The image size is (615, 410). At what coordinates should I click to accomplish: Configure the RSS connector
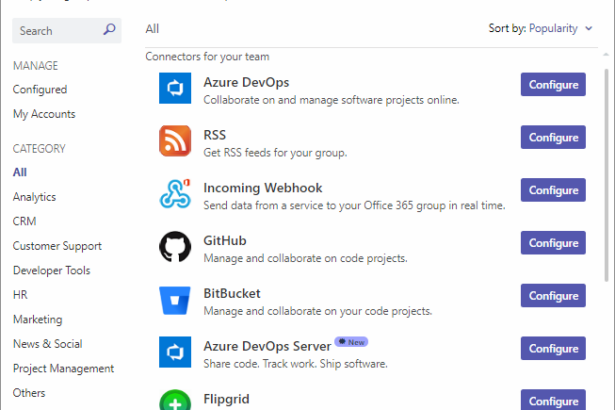pos(553,137)
